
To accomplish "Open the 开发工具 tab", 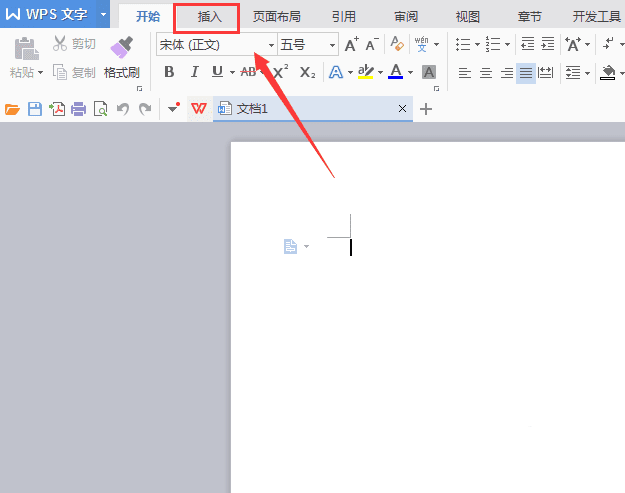I will (597, 17).
